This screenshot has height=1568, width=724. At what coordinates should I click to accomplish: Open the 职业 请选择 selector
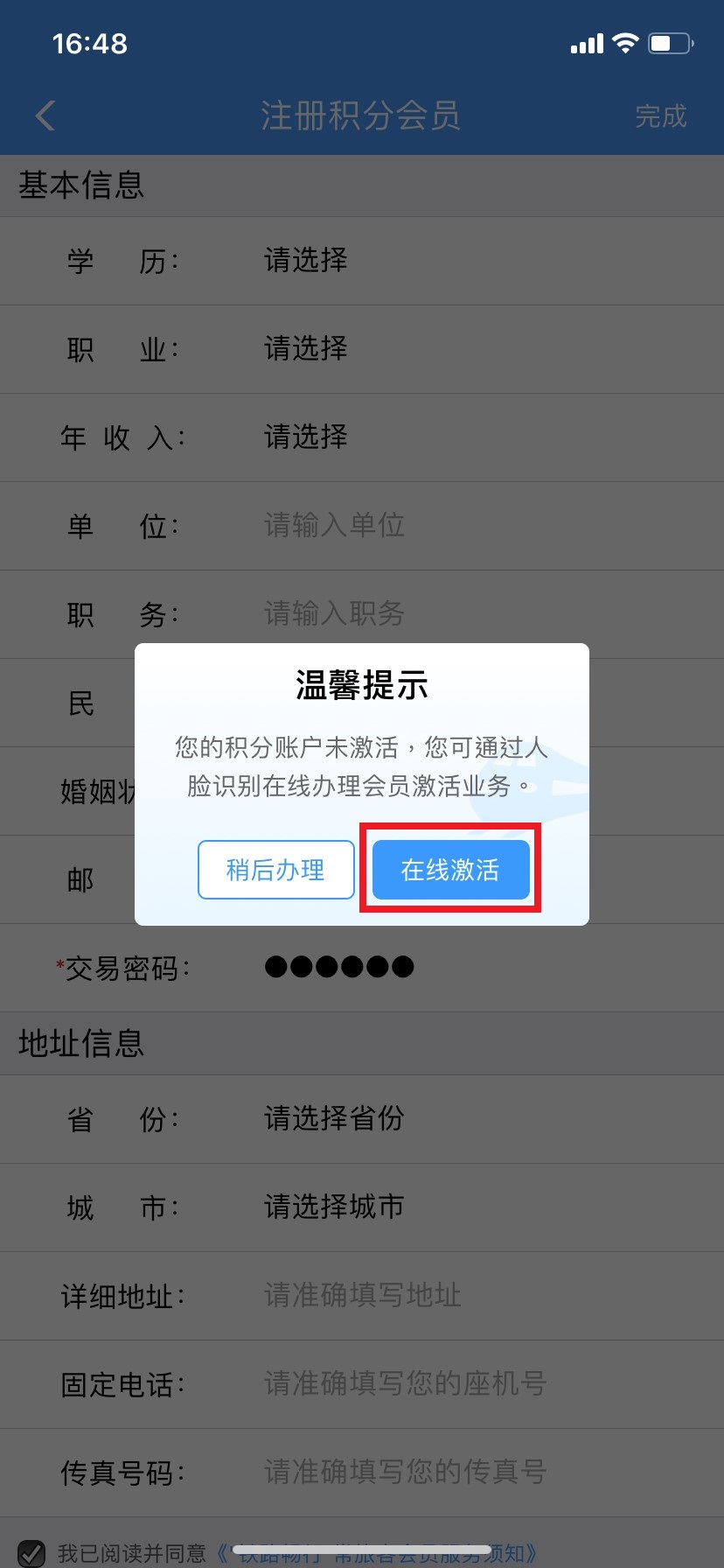362,349
